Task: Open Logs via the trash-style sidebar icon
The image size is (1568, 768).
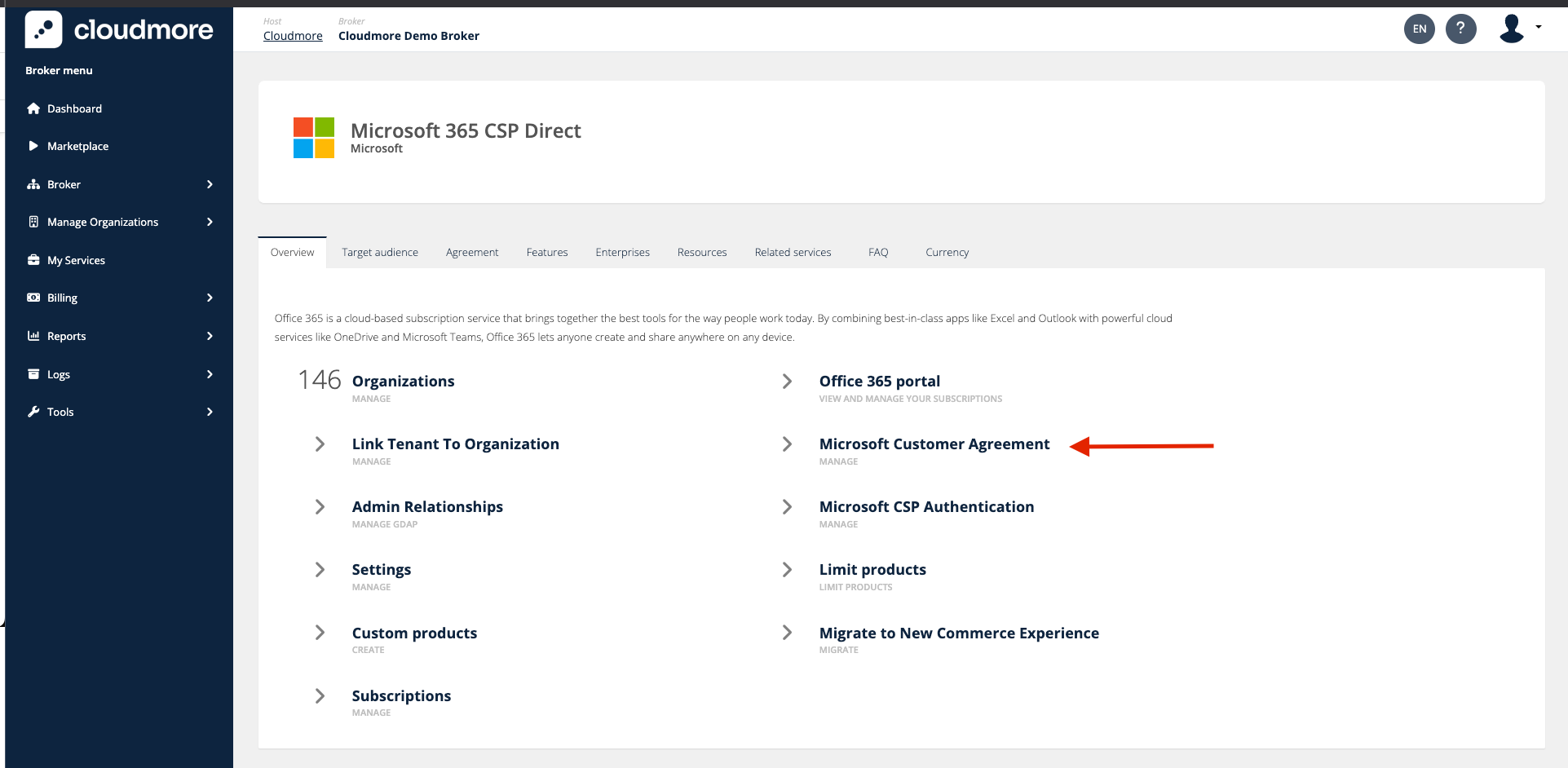Action: (x=33, y=373)
